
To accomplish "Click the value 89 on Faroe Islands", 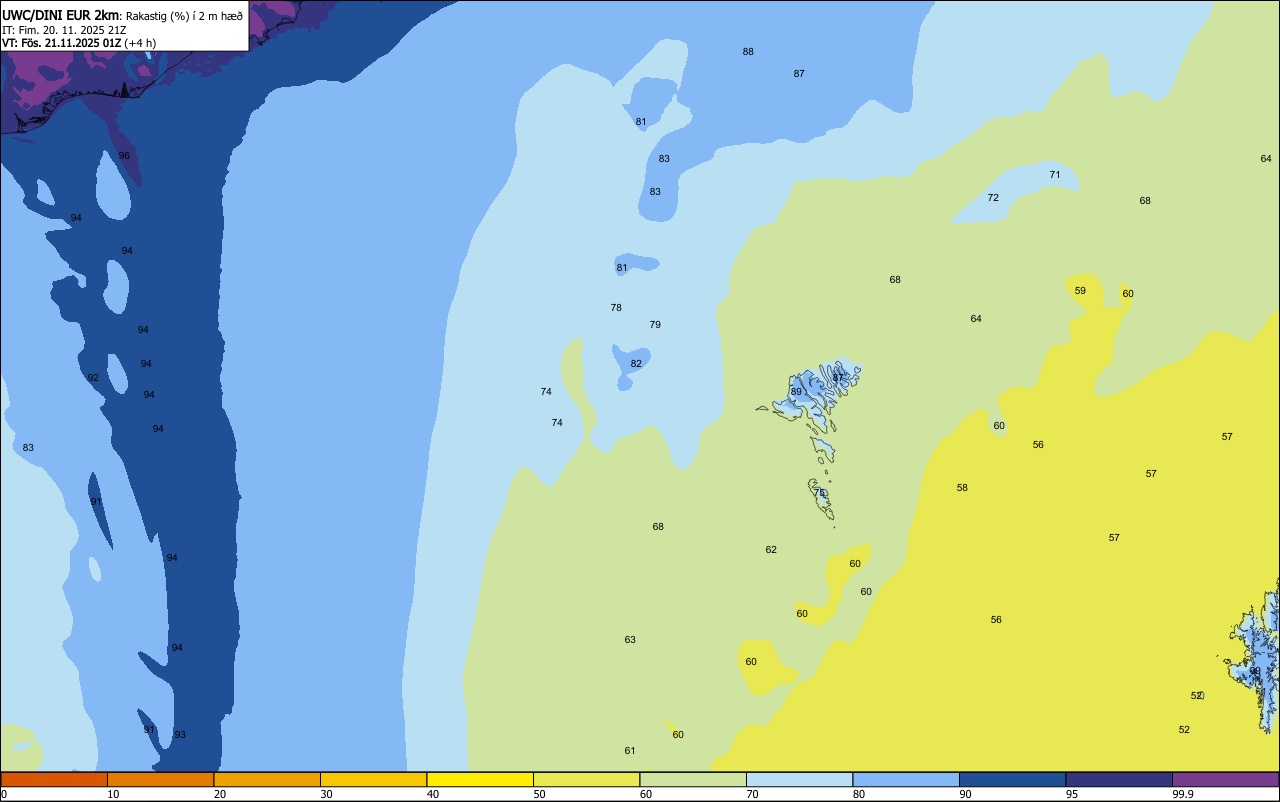I will 796,392.
